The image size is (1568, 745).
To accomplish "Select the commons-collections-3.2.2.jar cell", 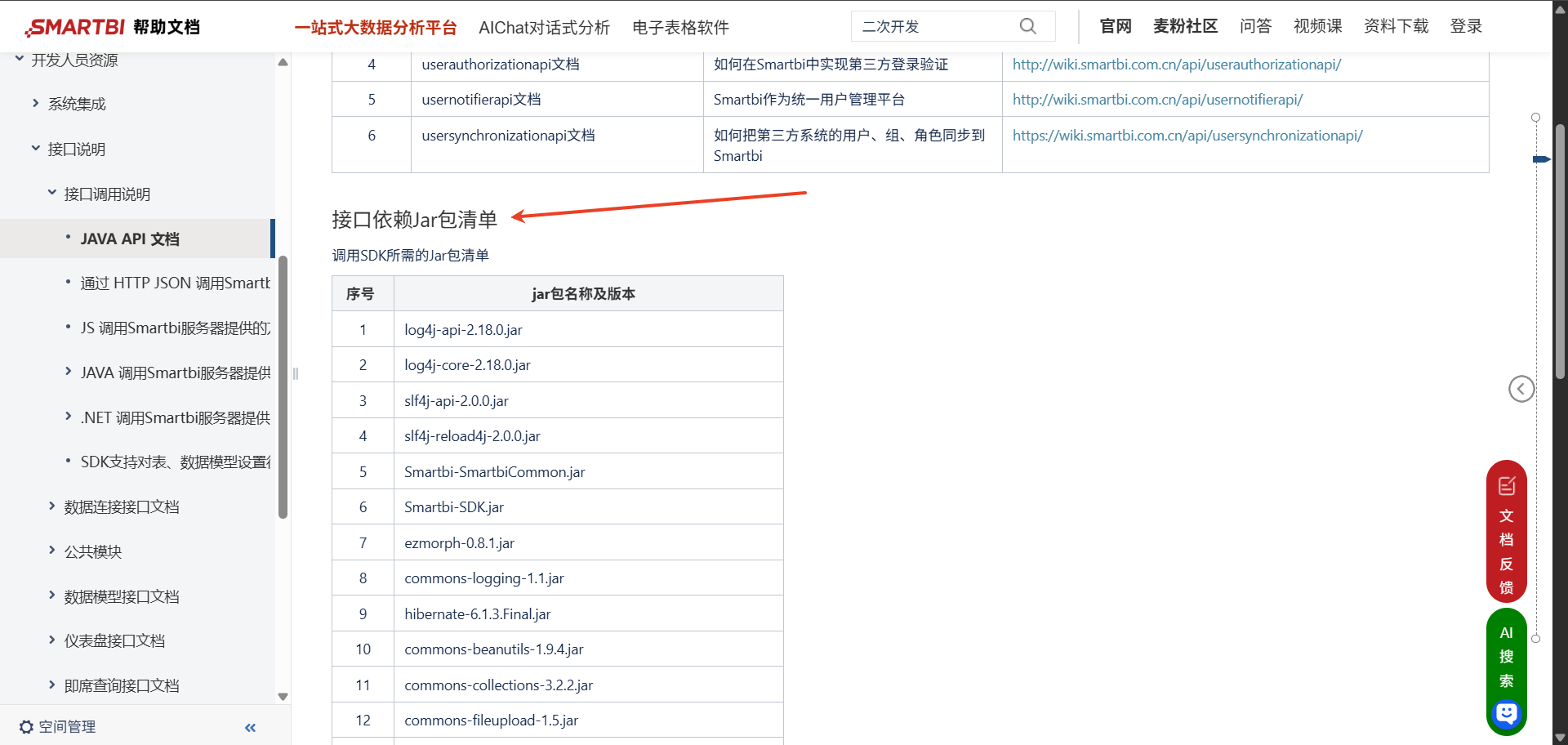I will point(588,685).
